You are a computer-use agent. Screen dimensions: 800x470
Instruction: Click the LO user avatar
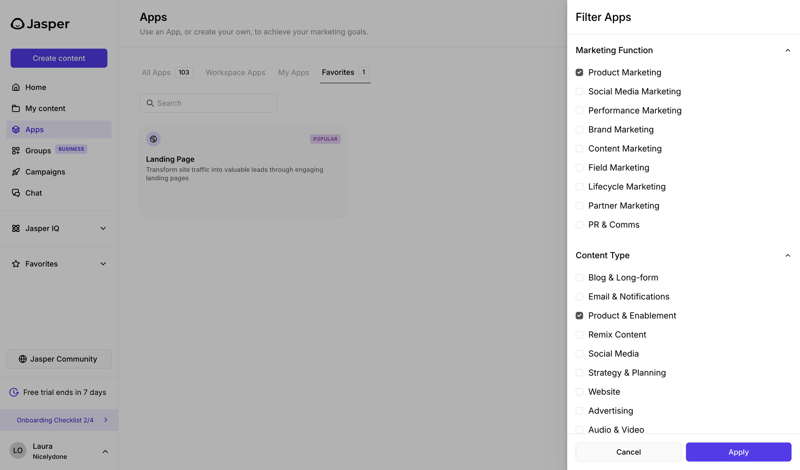click(x=18, y=451)
